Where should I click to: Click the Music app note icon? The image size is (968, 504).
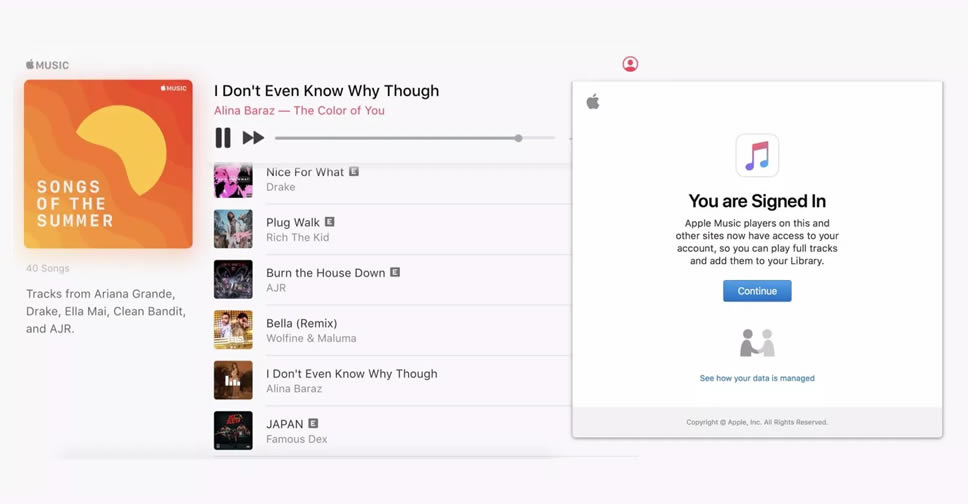click(757, 155)
